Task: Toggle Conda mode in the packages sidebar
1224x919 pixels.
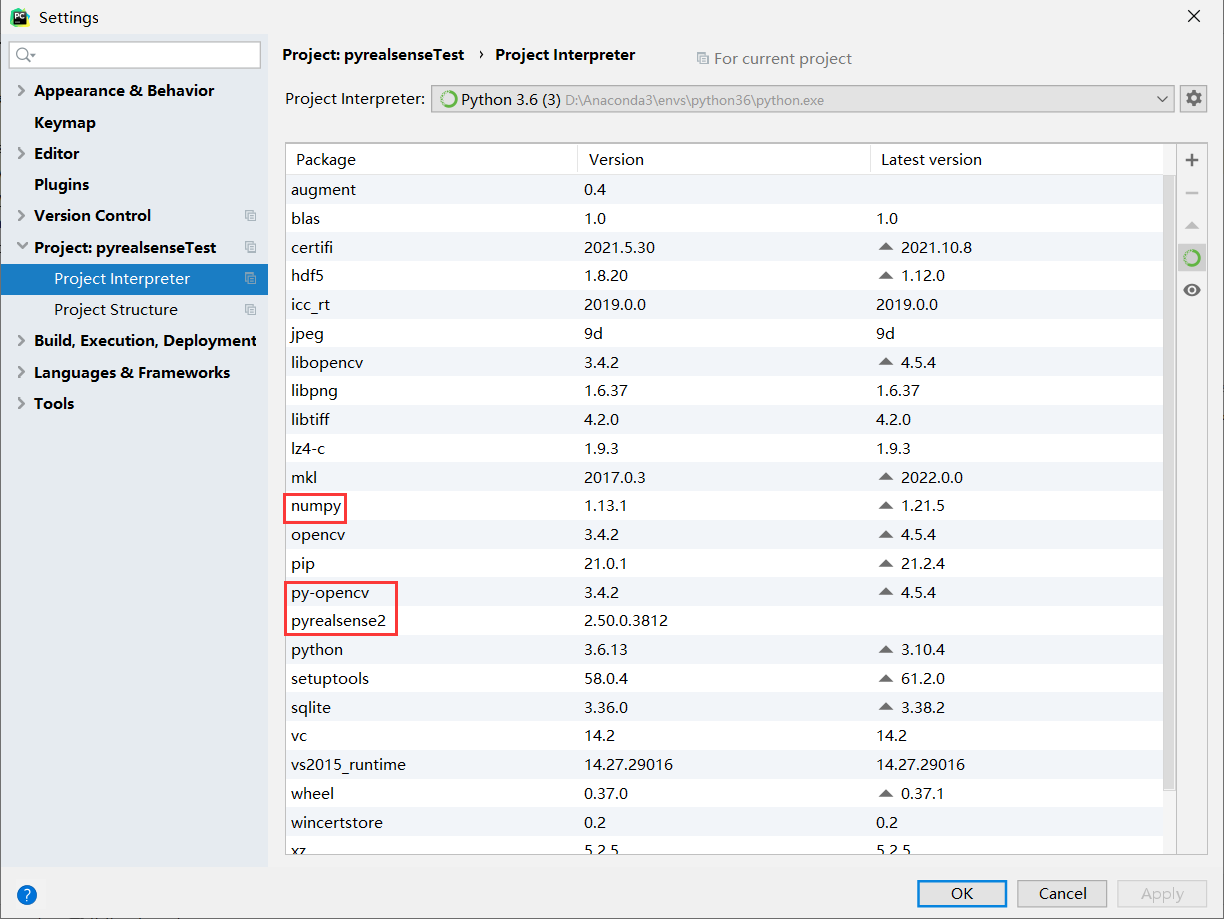Action: (1191, 257)
